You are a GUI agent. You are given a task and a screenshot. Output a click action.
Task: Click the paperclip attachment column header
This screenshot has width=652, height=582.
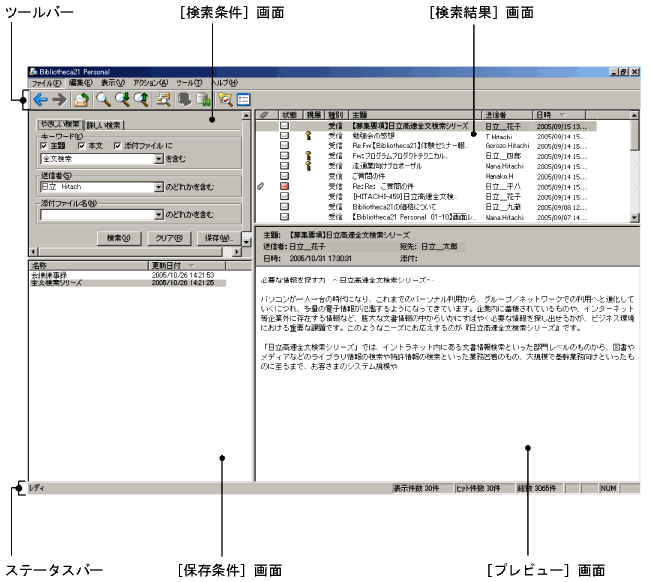pyautogui.click(x=264, y=115)
